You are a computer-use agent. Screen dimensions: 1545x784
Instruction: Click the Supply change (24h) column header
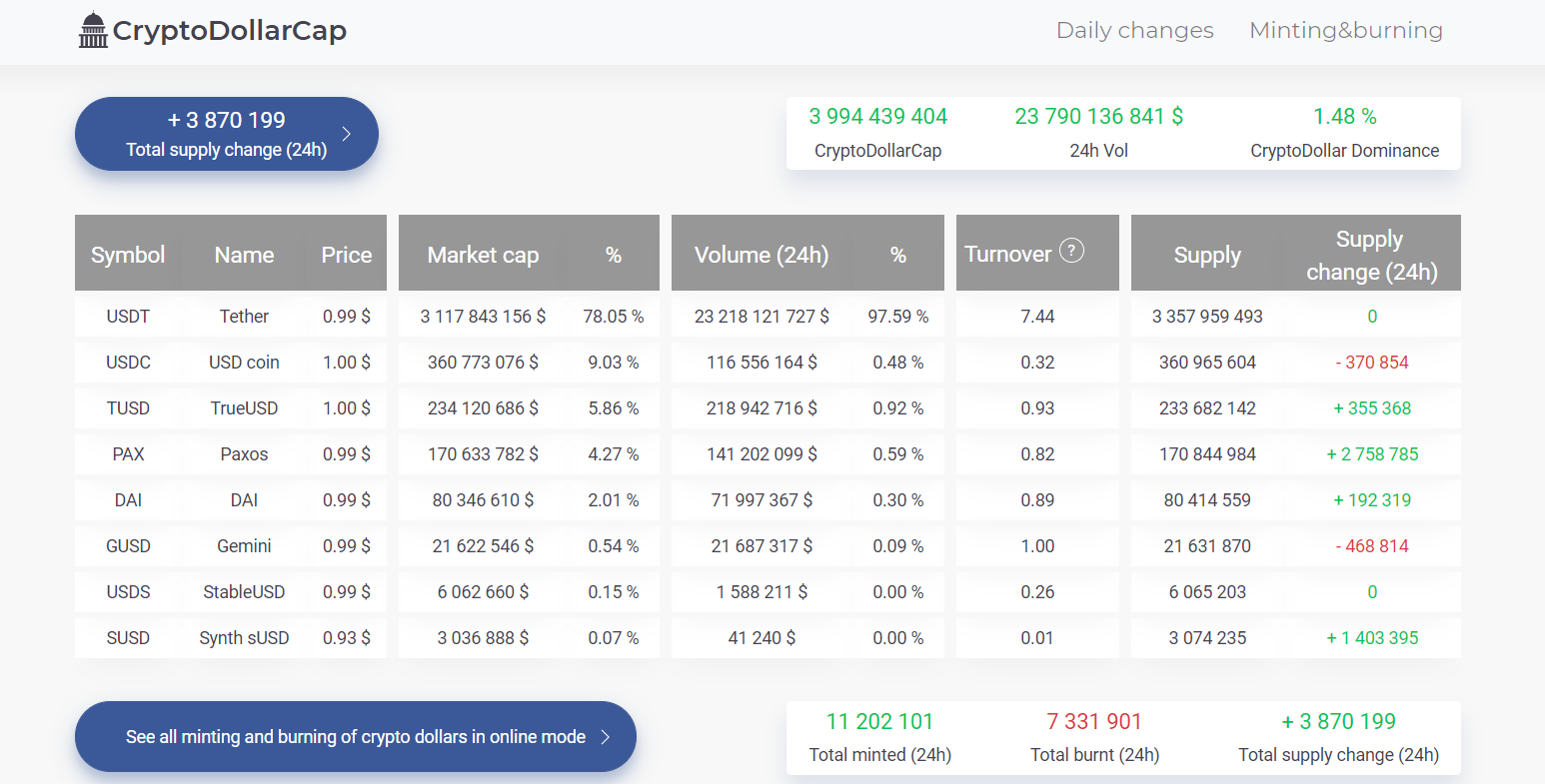click(x=1371, y=255)
